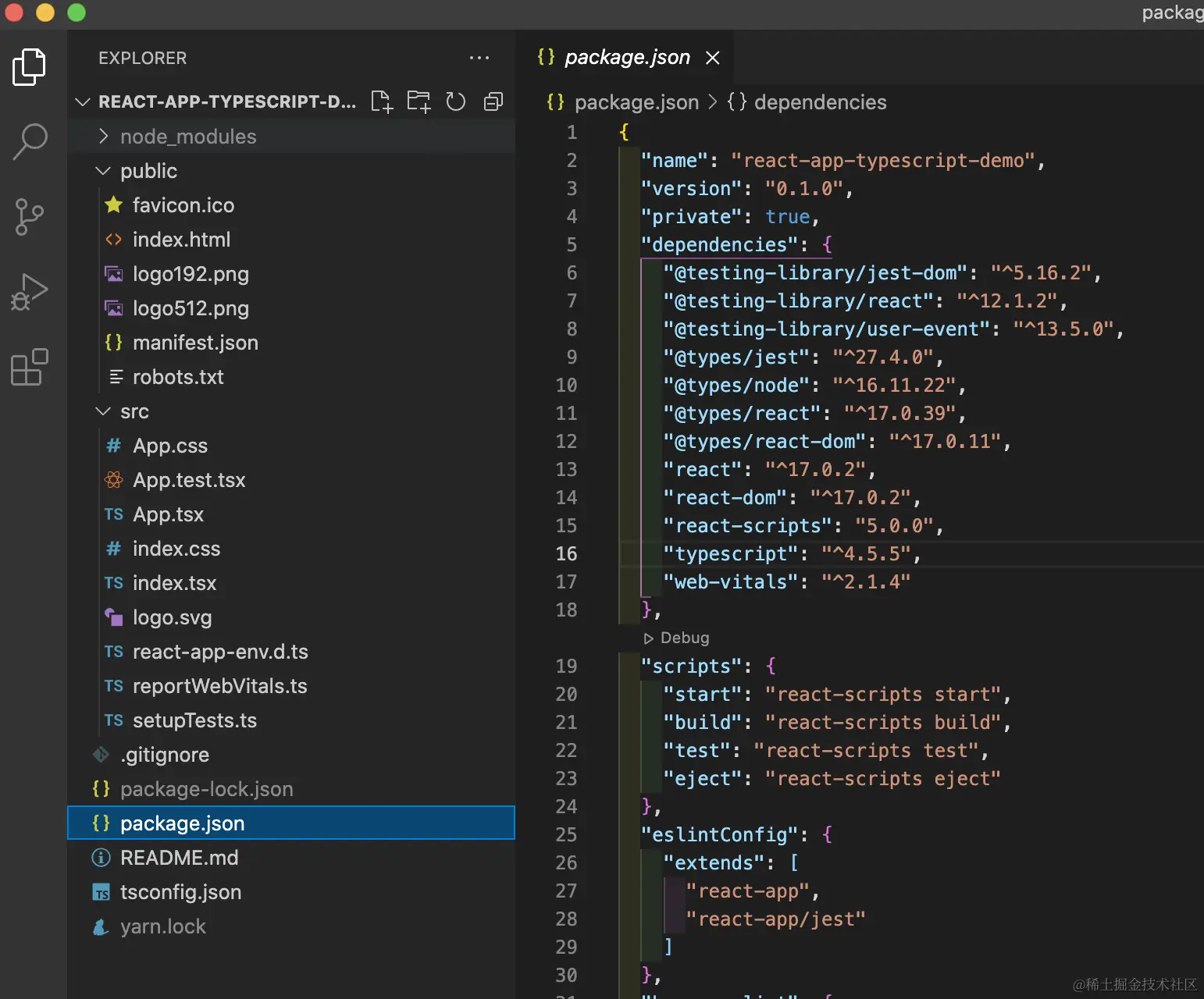Collapse the REACT-APP-TYPESCRIPT-D... project root
Image resolution: width=1204 pixels, height=999 pixels.
pyautogui.click(x=226, y=101)
